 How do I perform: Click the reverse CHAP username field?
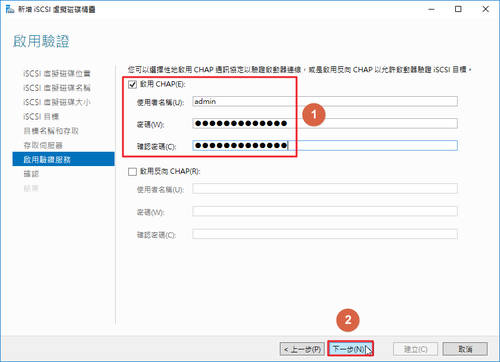325,189
